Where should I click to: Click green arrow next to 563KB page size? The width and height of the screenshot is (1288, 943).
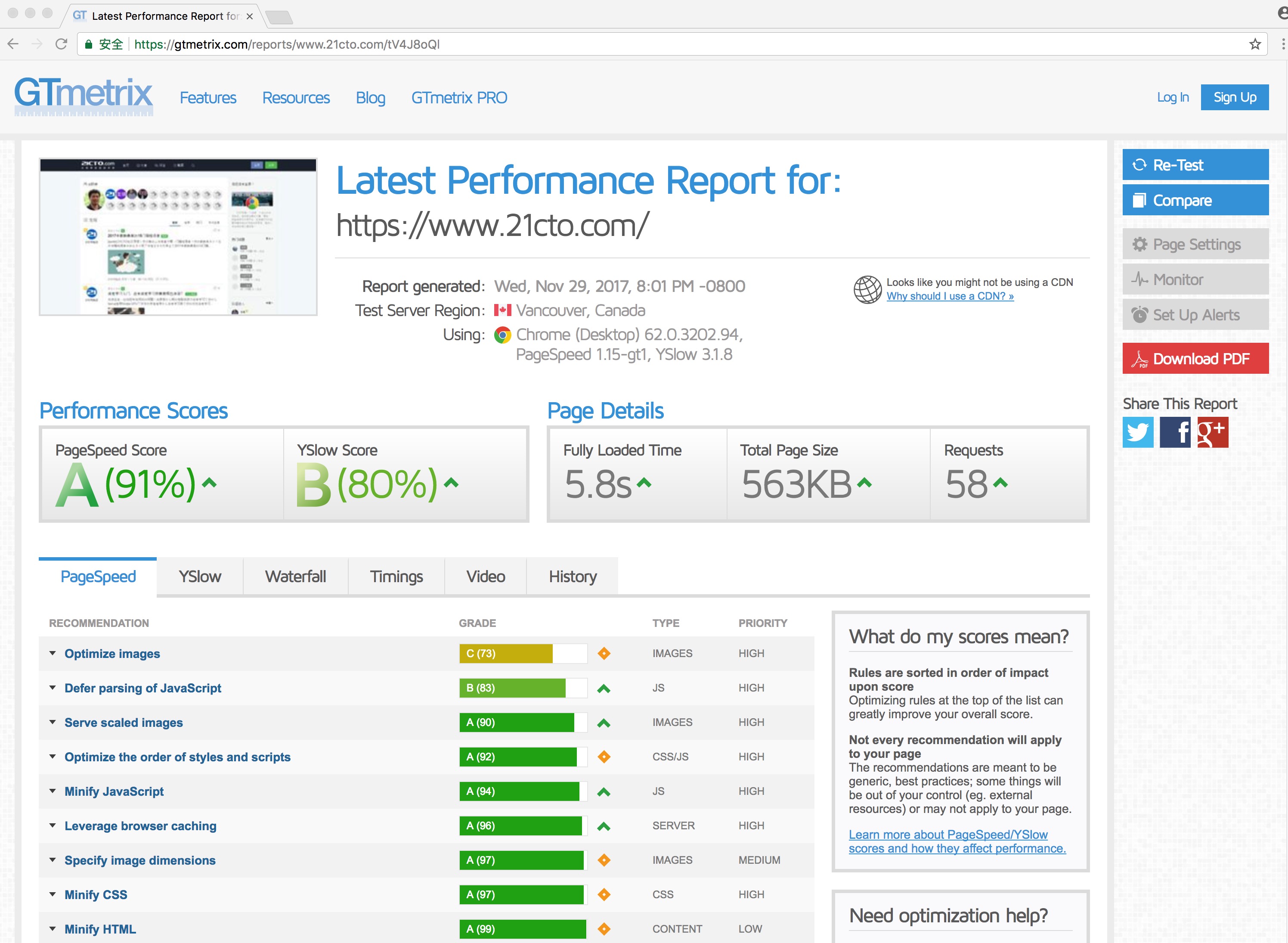[864, 483]
